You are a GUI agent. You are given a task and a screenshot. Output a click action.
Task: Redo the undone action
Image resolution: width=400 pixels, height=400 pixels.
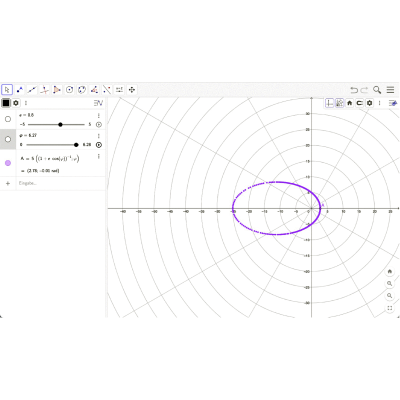tap(364, 90)
